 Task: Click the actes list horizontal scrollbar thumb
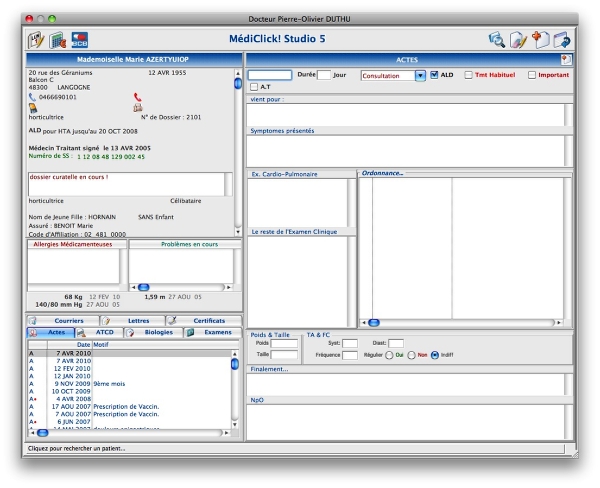tap(42, 433)
